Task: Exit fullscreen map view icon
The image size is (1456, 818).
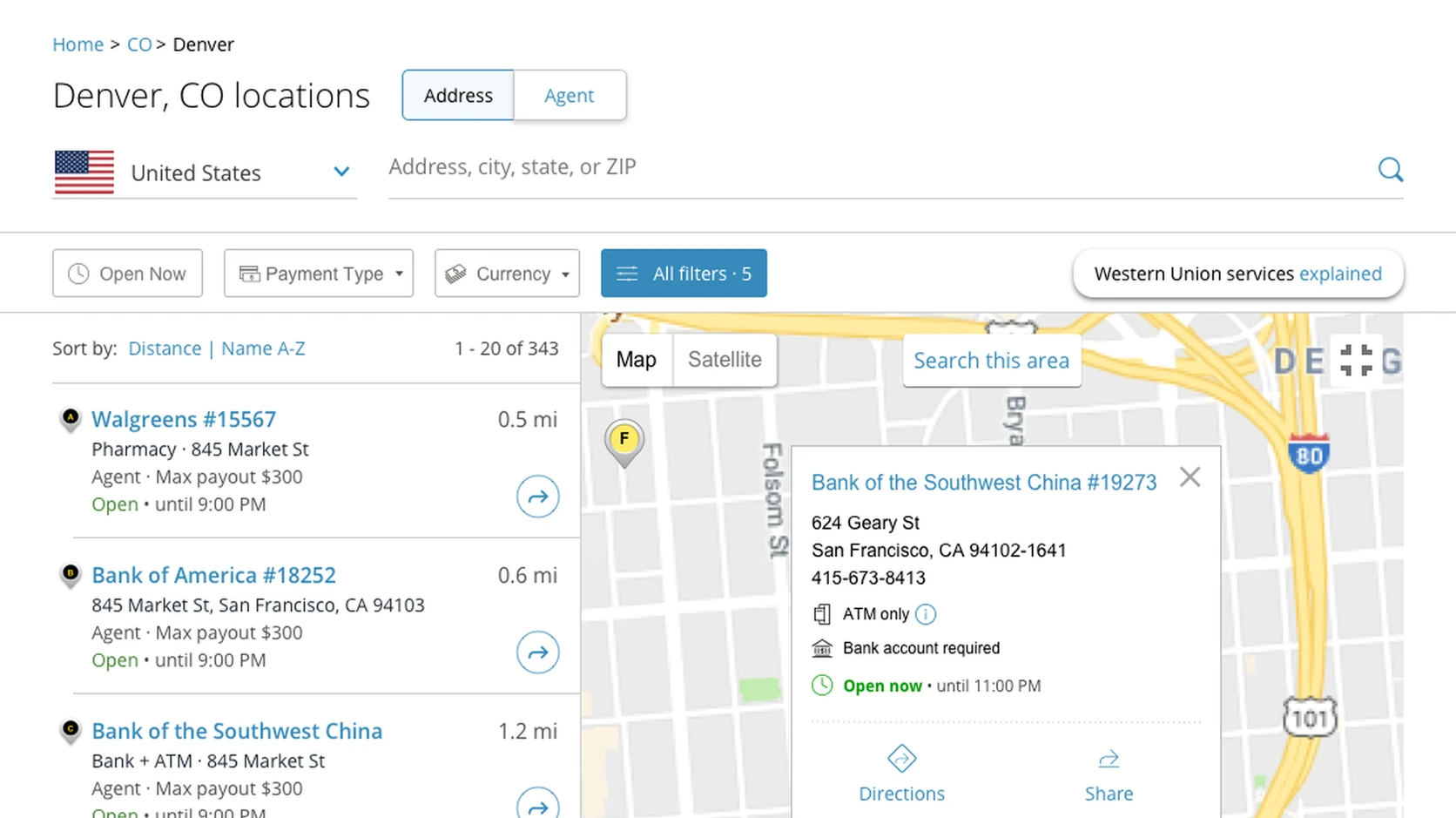Action: [x=1356, y=360]
